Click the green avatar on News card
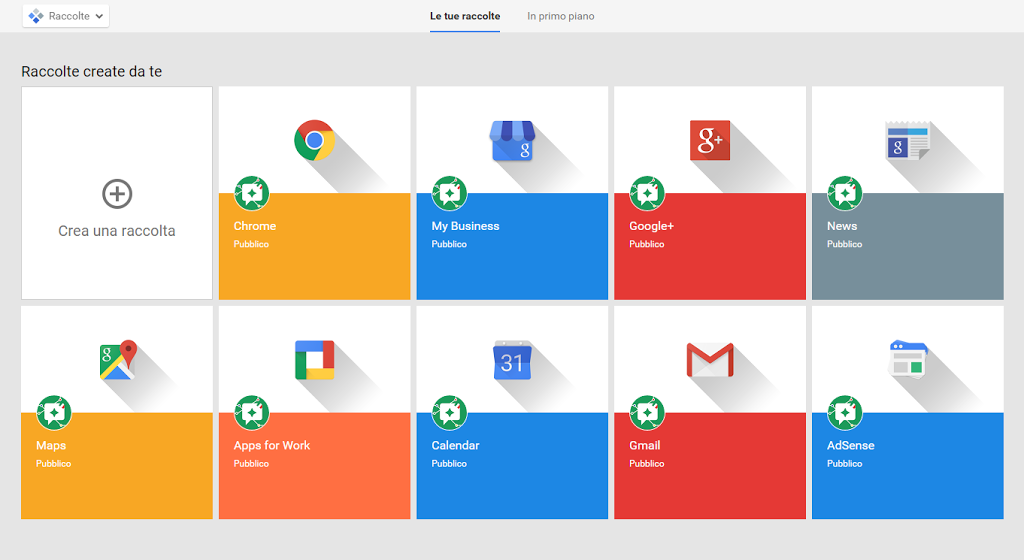Image resolution: width=1024 pixels, height=560 pixels. point(845,193)
